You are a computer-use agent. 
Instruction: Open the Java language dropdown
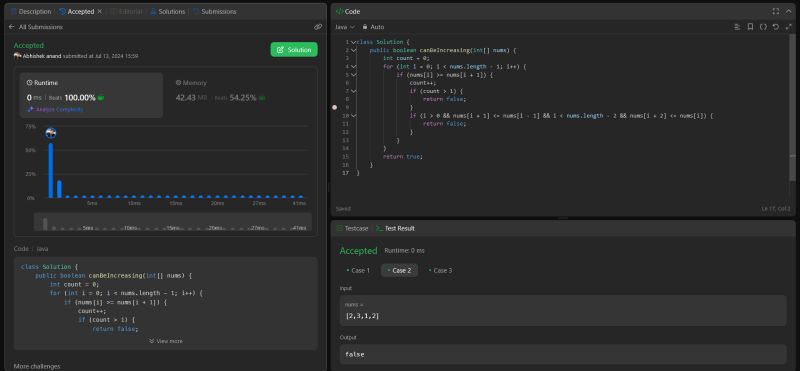pyautogui.click(x=345, y=27)
